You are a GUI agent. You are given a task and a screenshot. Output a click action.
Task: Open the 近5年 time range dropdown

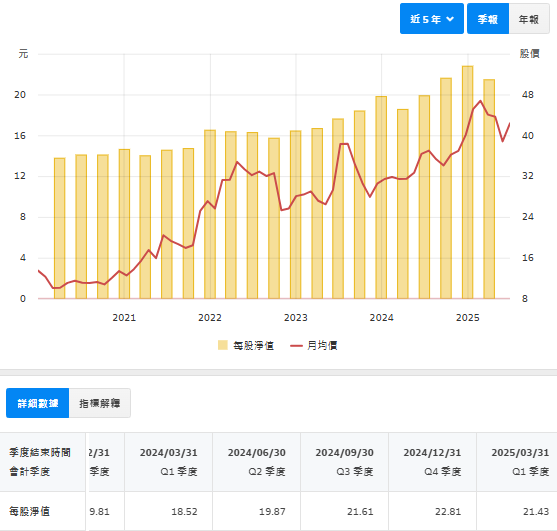432,19
